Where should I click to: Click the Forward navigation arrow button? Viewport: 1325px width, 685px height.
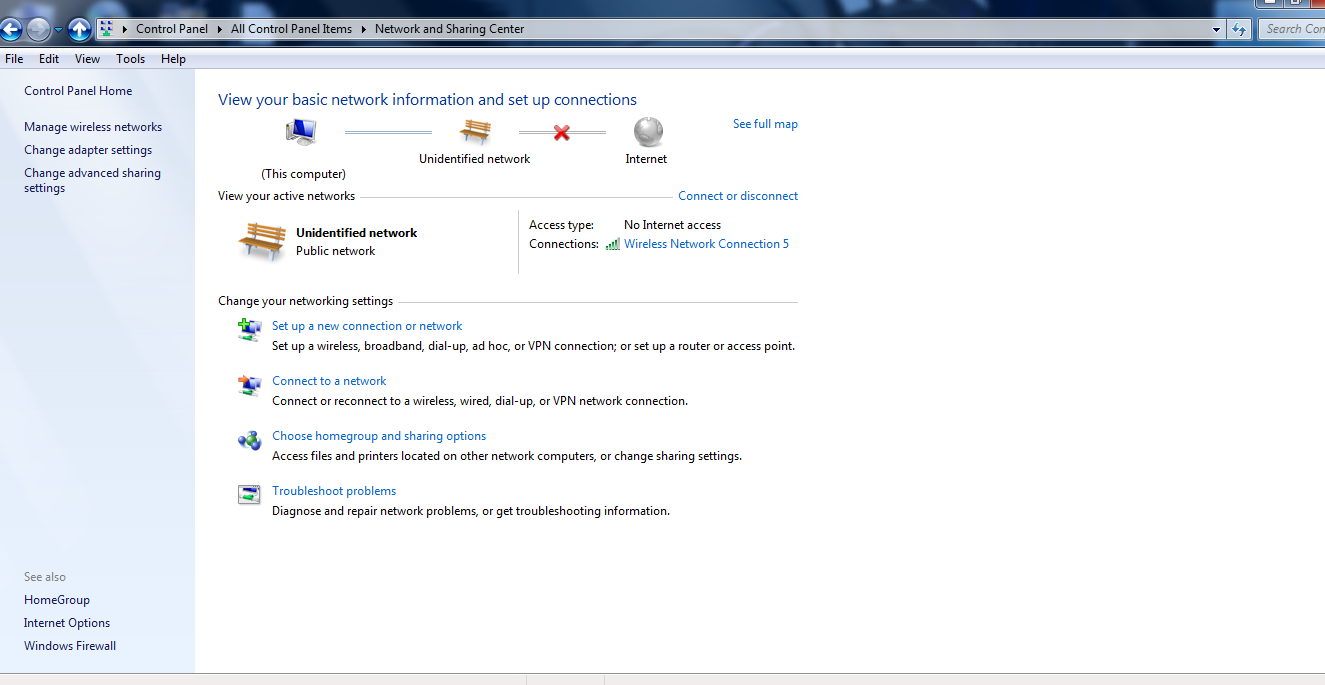point(38,30)
